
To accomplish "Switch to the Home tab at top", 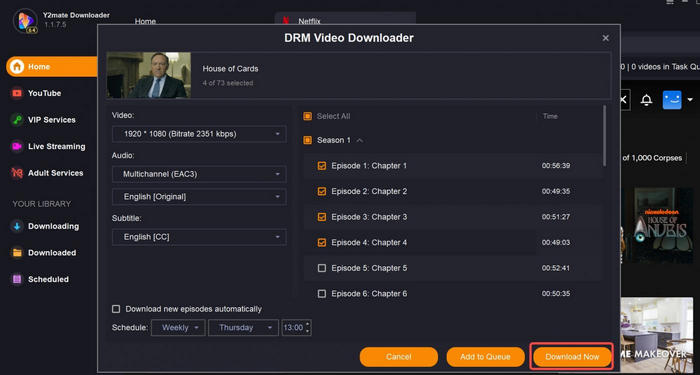I will click(145, 21).
